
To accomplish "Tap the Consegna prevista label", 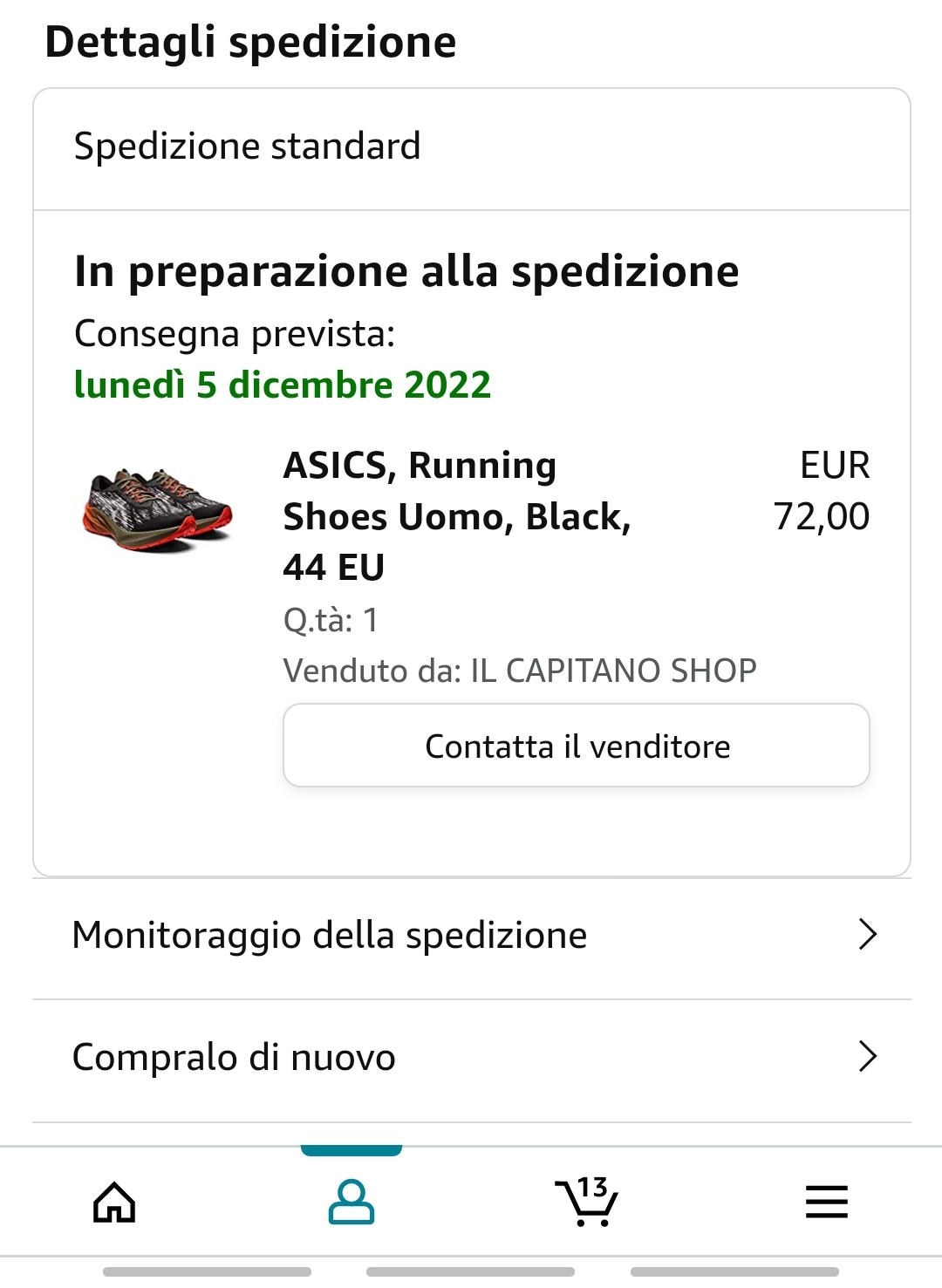I will [235, 334].
